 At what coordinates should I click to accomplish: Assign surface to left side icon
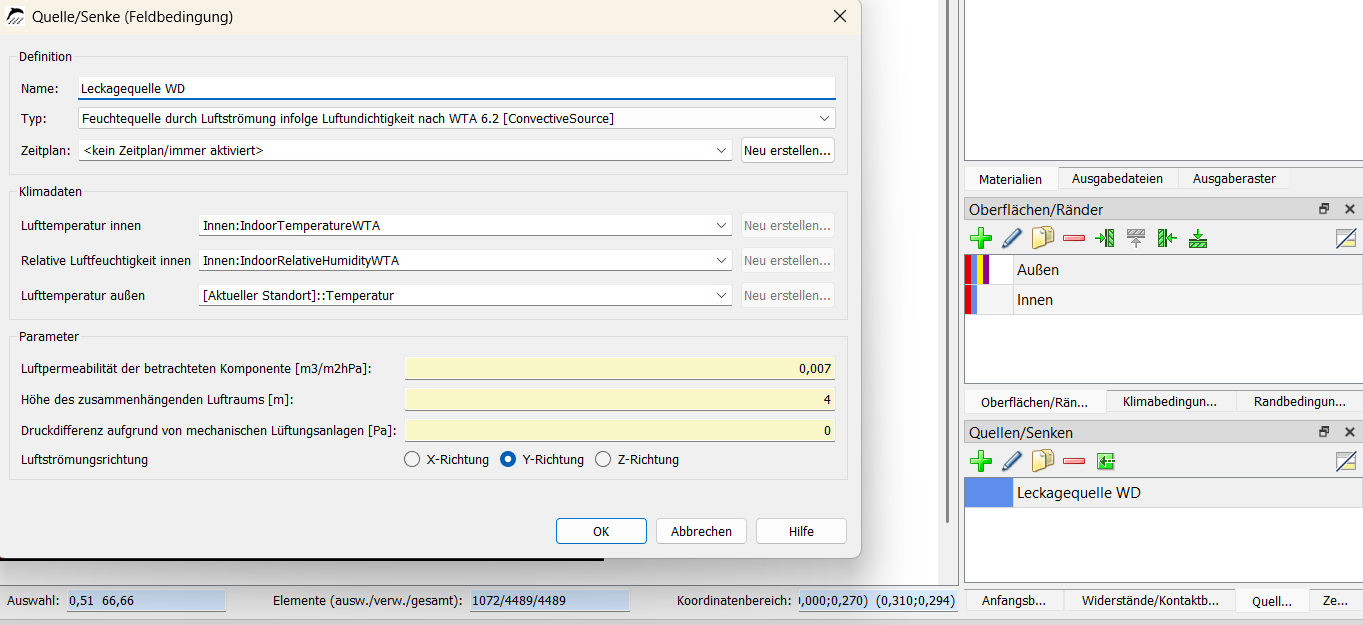1105,238
